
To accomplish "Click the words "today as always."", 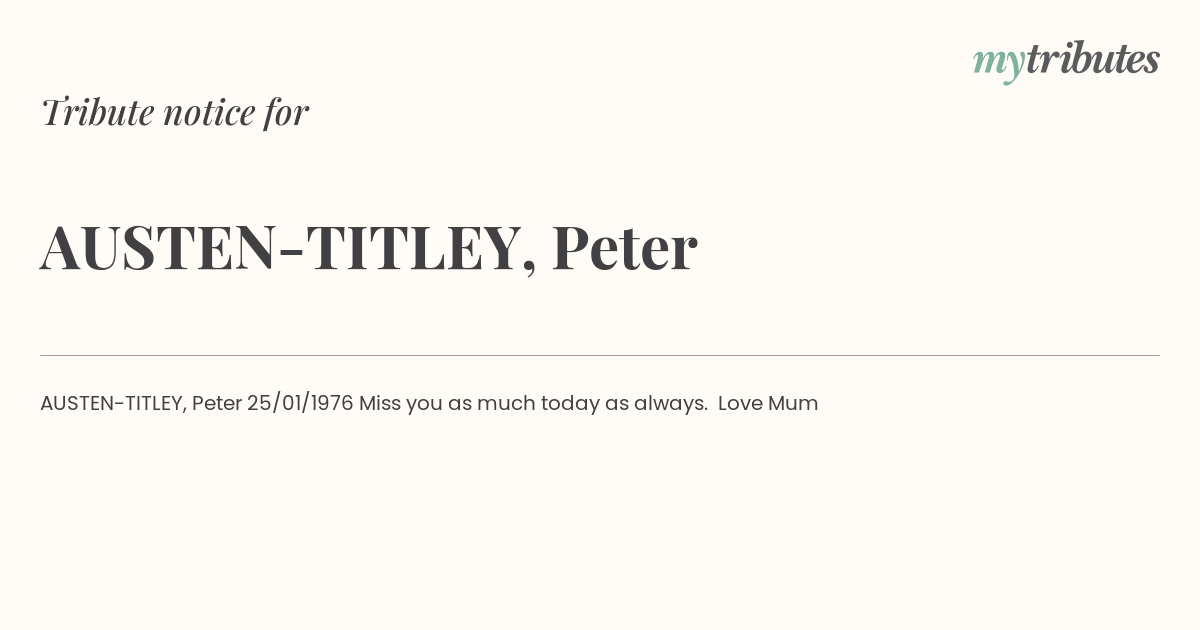I will click(x=625, y=403).
